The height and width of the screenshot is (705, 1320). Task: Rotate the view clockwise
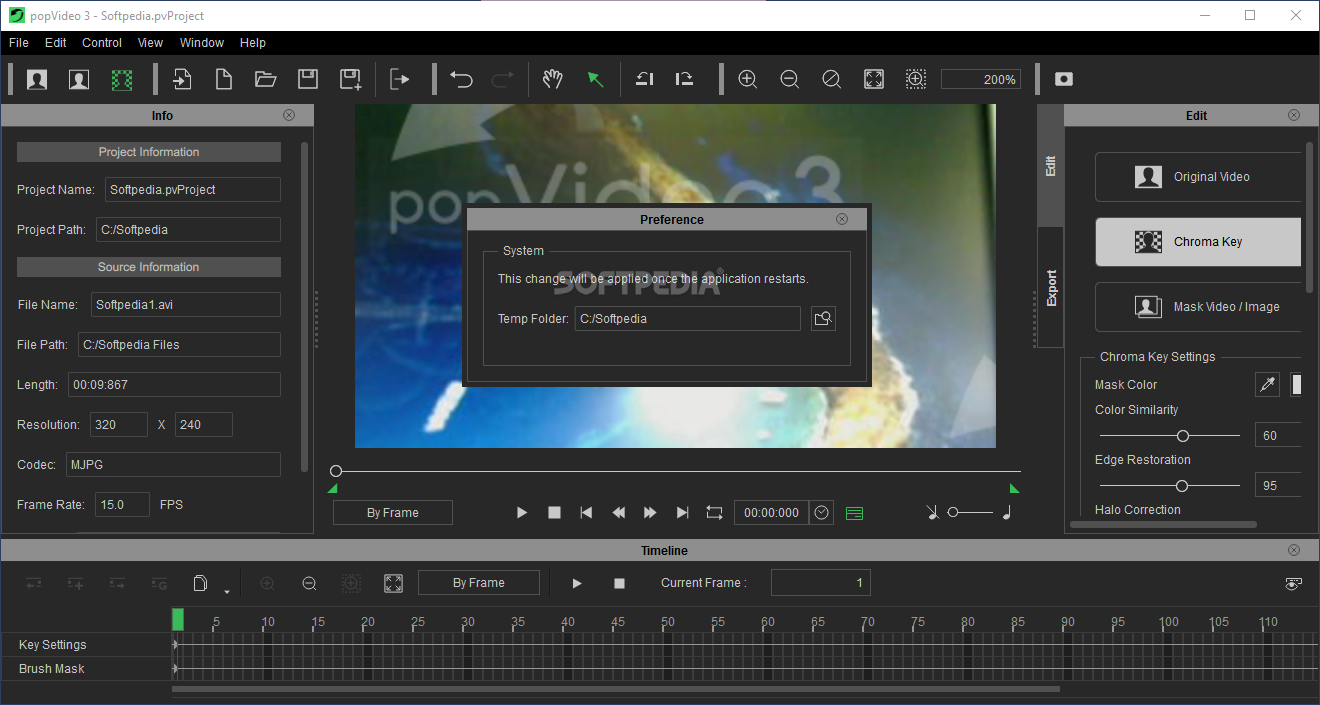(x=685, y=79)
